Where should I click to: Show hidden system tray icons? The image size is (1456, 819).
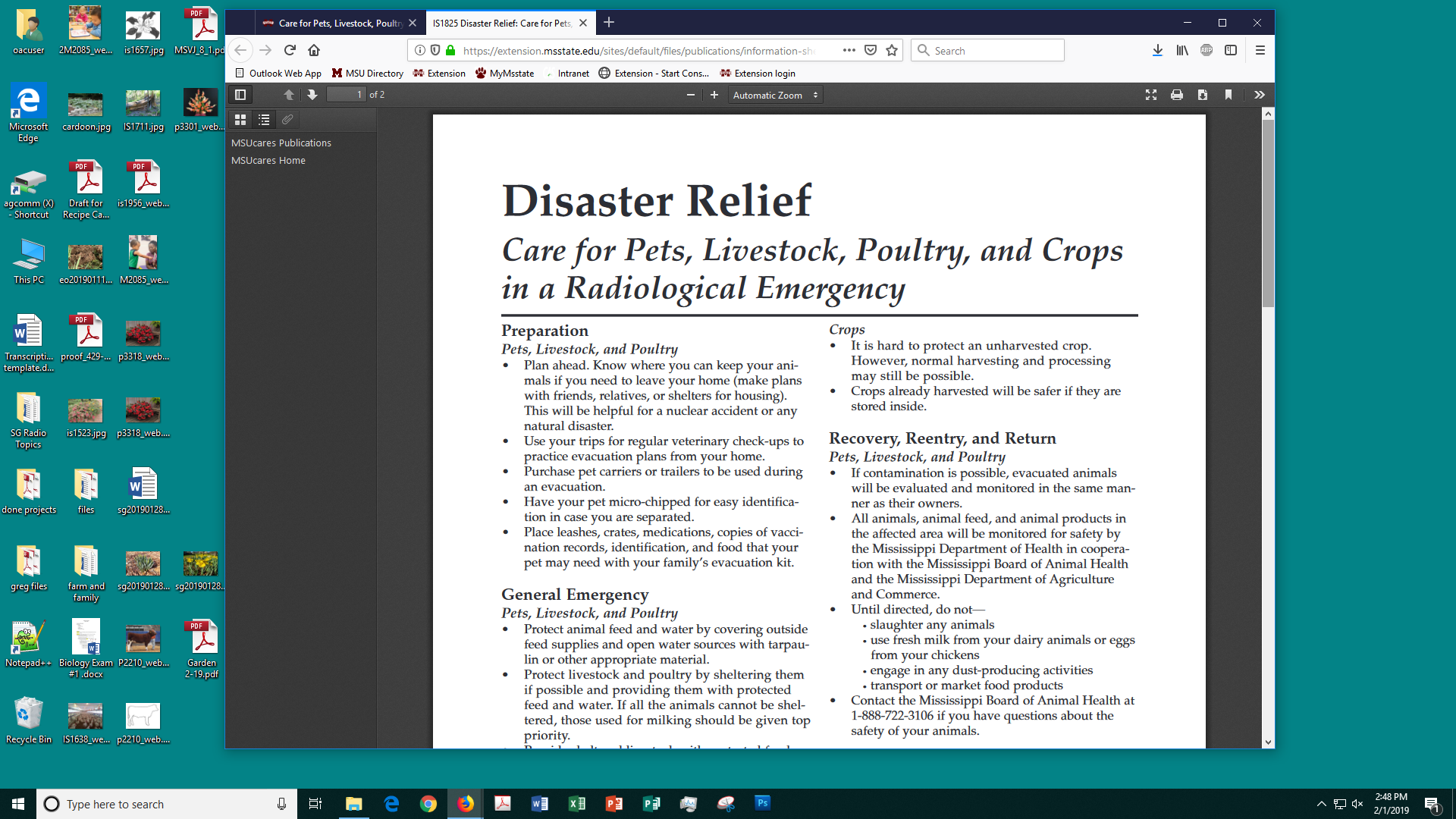click(1322, 804)
